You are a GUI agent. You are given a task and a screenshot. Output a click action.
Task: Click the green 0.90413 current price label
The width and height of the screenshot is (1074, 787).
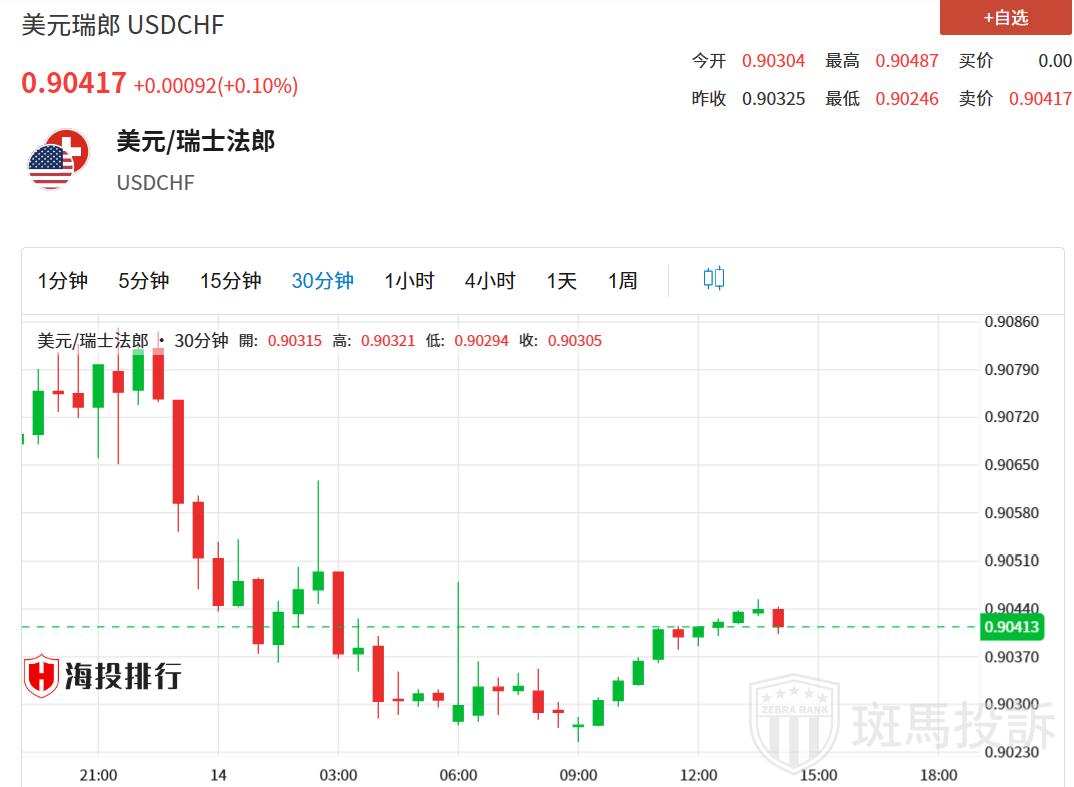pyautogui.click(x=1012, y=627)
